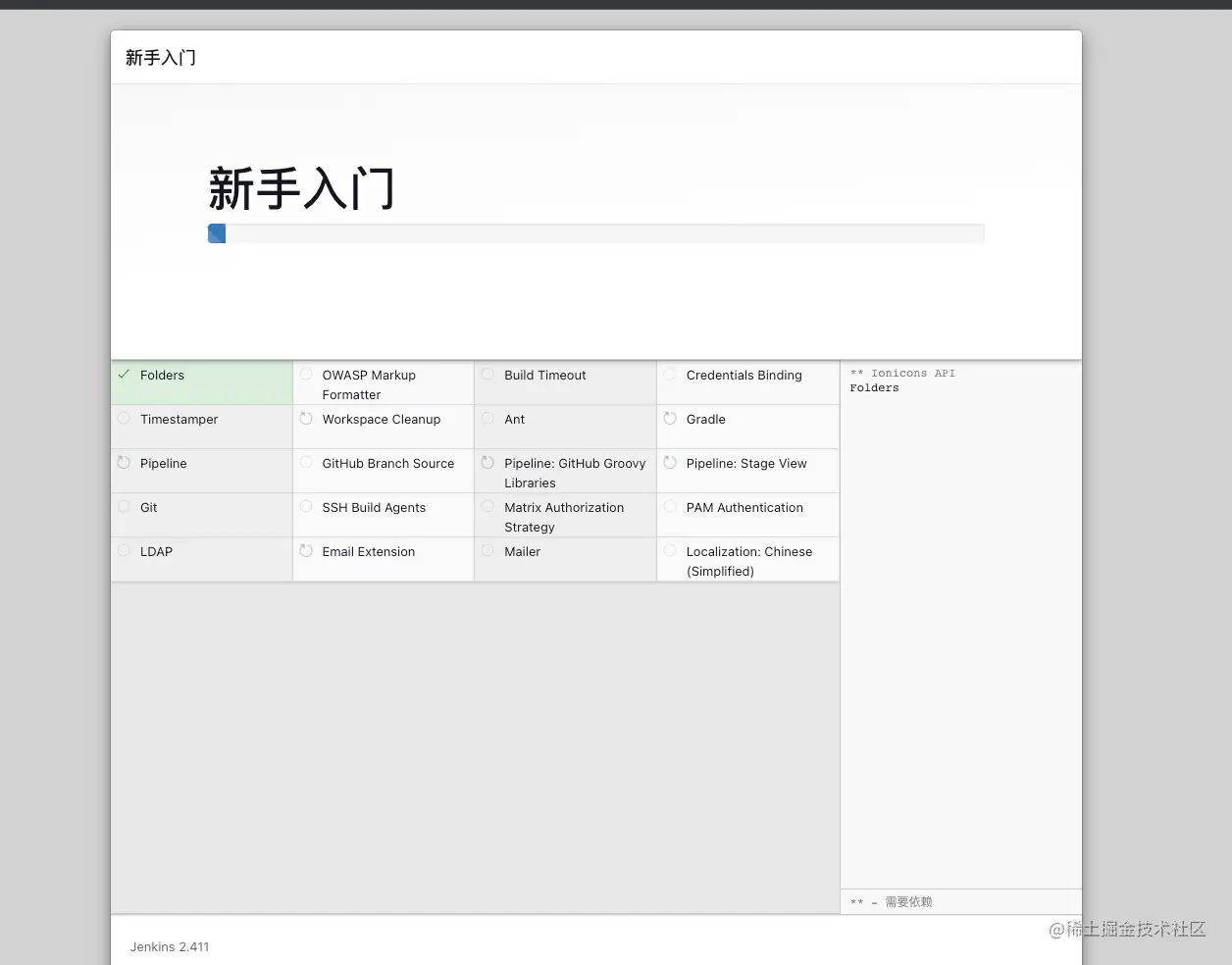Click the small 新手入门 dialog header title
Image resolution: width=1232 pixels, height=965 pixels.
coord(161,57)
